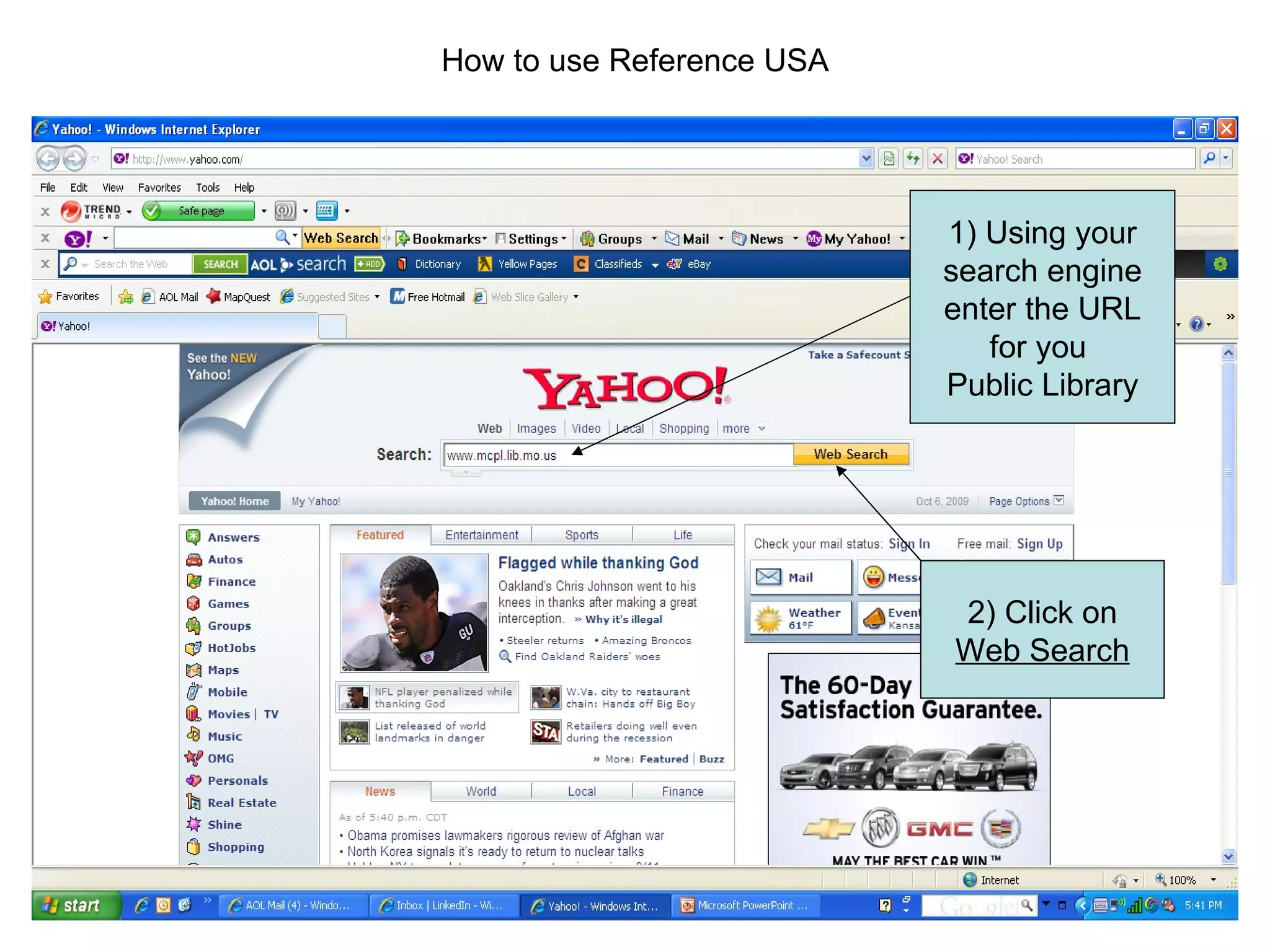Image resolution: width=1270 pixels, height=952 pixels.
Task: Open MapQuest from the favorites bar
Action: point(239,297)
